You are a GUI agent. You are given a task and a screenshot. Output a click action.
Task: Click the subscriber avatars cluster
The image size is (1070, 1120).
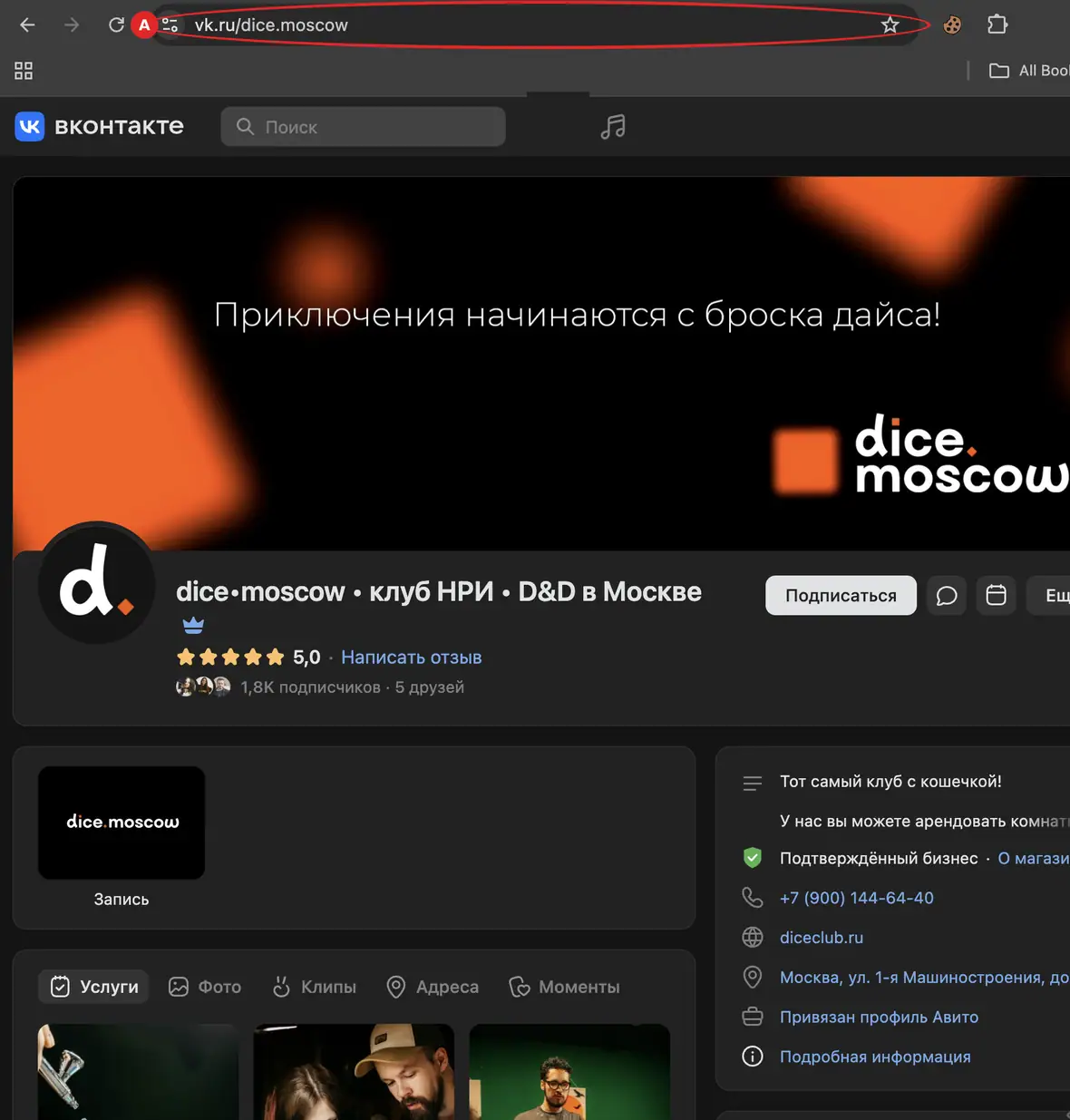(x=203, y=687)
